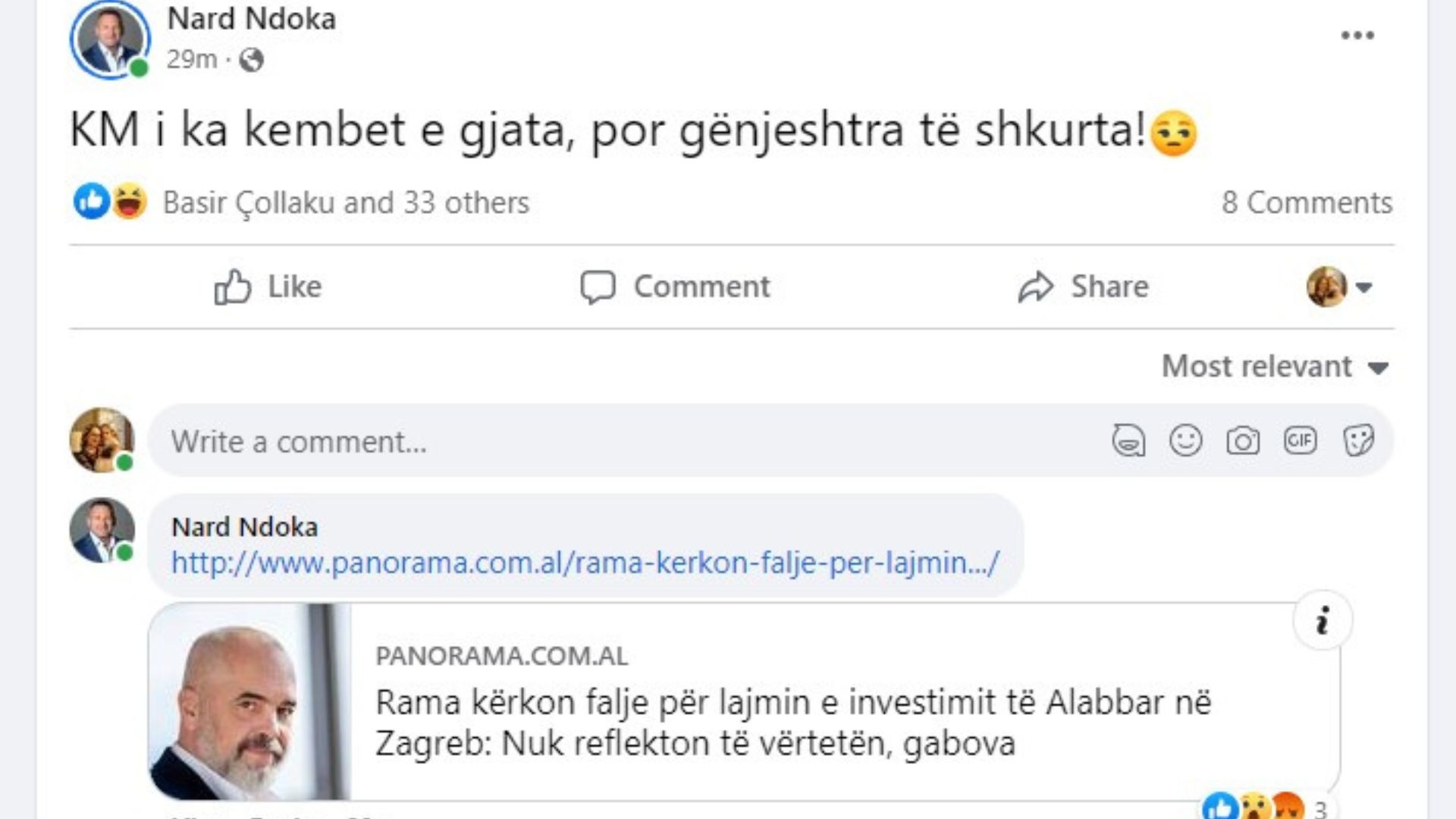The width and height of the screenshot is (1456, 819).
Task: Expand the Most relevant comment sorting dropdown
Action: click(x=1275, y=367)
